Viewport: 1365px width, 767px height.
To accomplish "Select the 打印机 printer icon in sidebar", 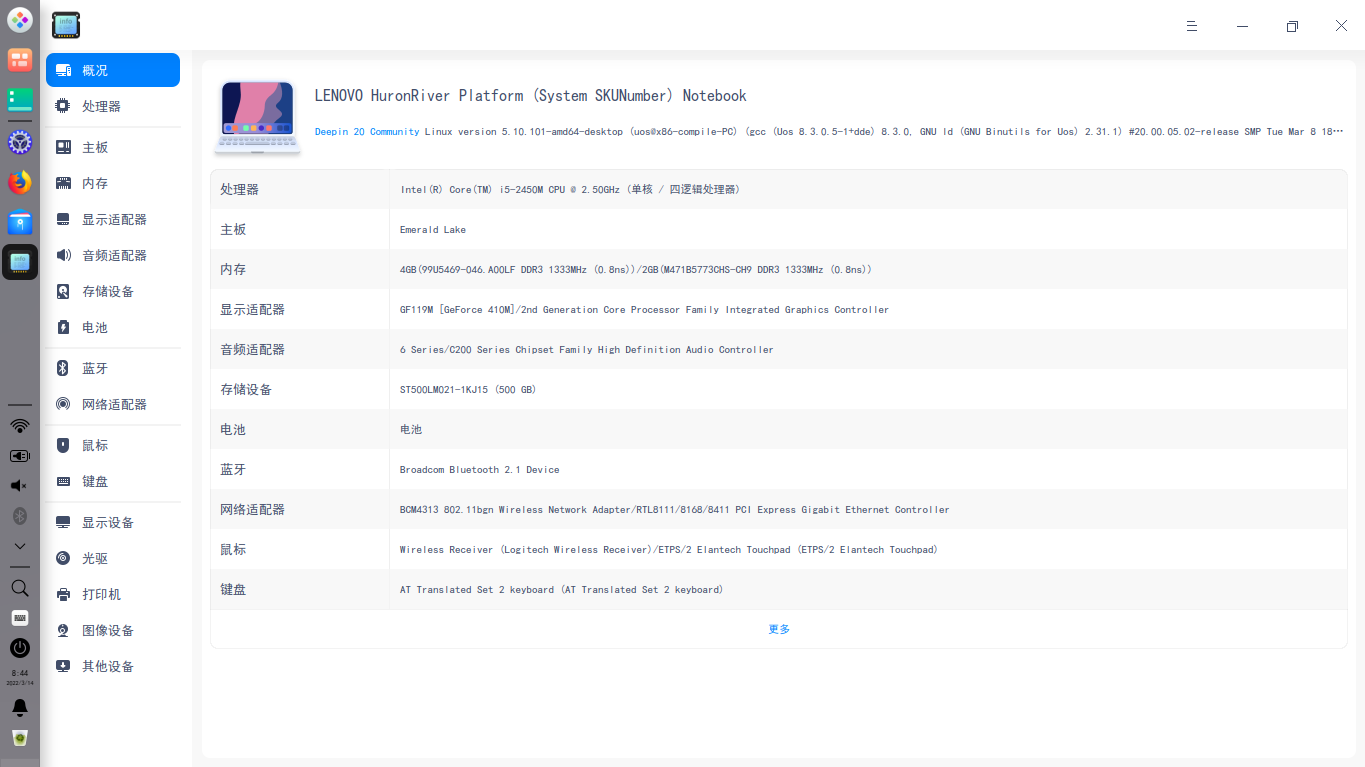I will coord(63,594).
